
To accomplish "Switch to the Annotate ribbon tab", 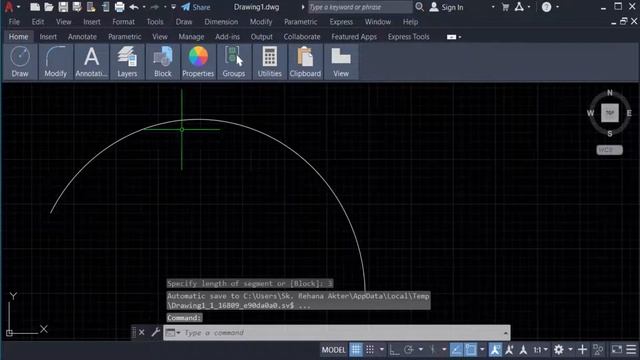I will pyautogui.click(x=82, y=37).
